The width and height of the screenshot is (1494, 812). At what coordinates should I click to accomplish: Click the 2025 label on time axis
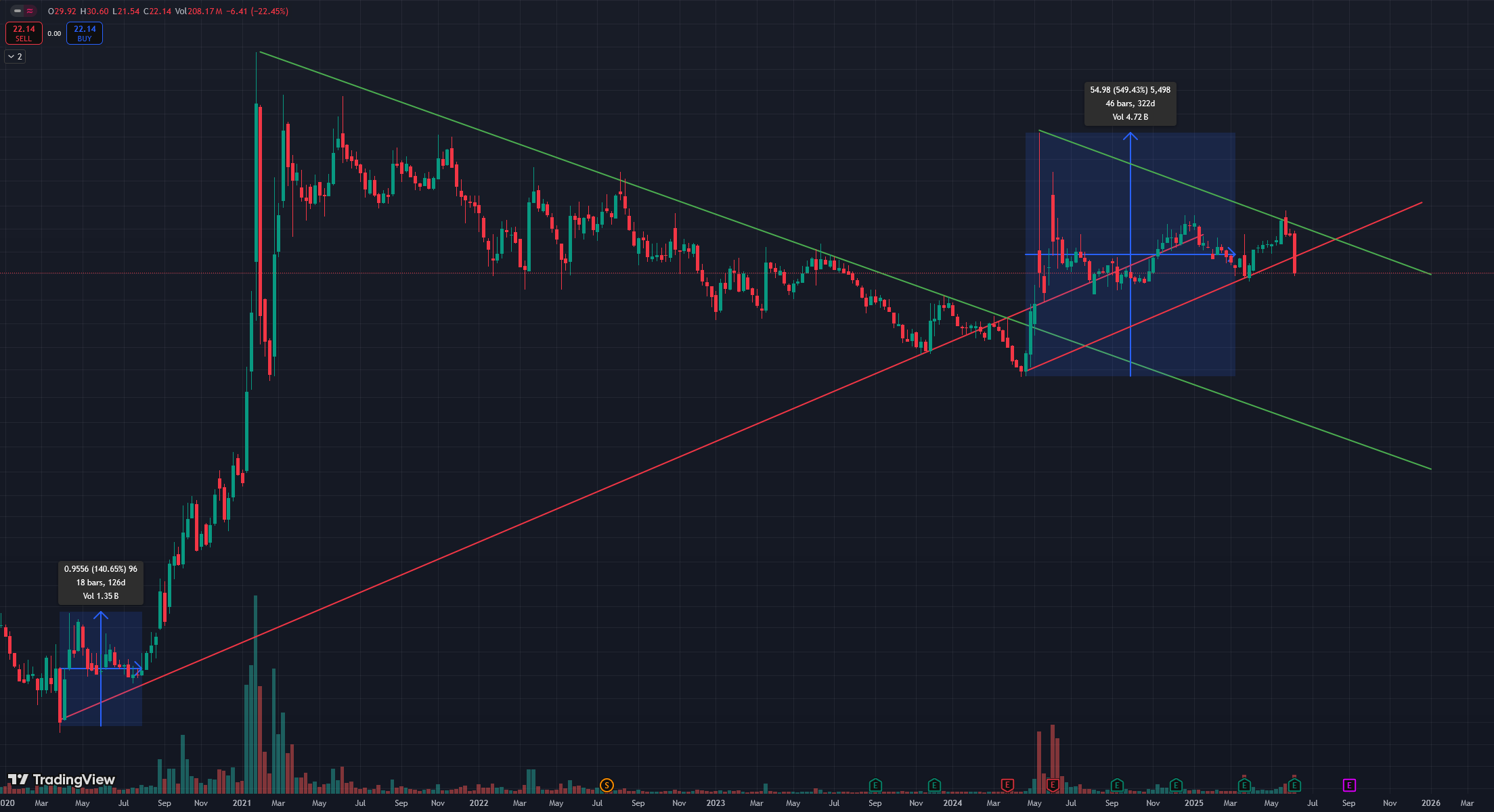click(1194, 803)
